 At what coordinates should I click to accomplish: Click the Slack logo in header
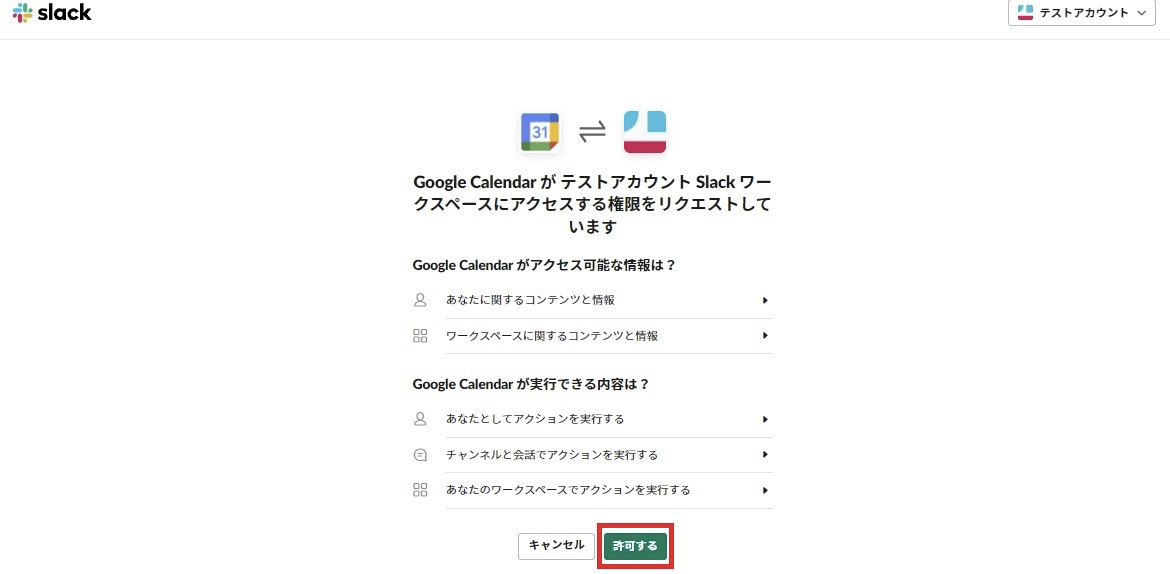click(52, 13)
